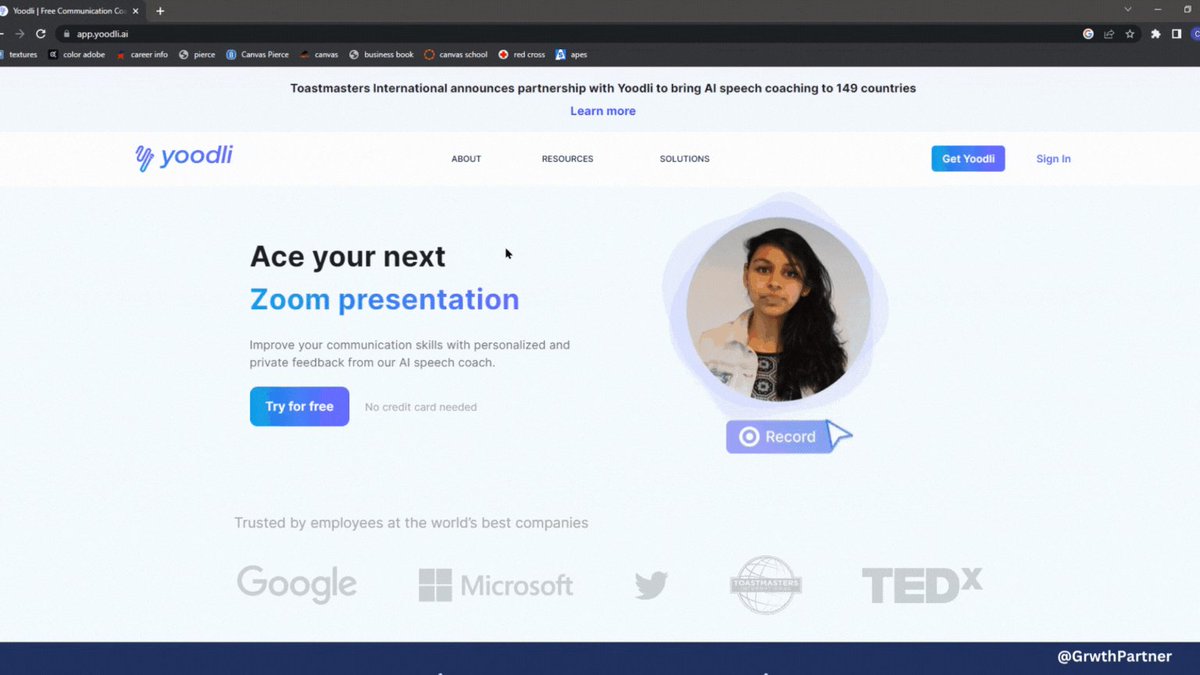
Task: Click the Google company logo
Action: click(x=297, y=585)
